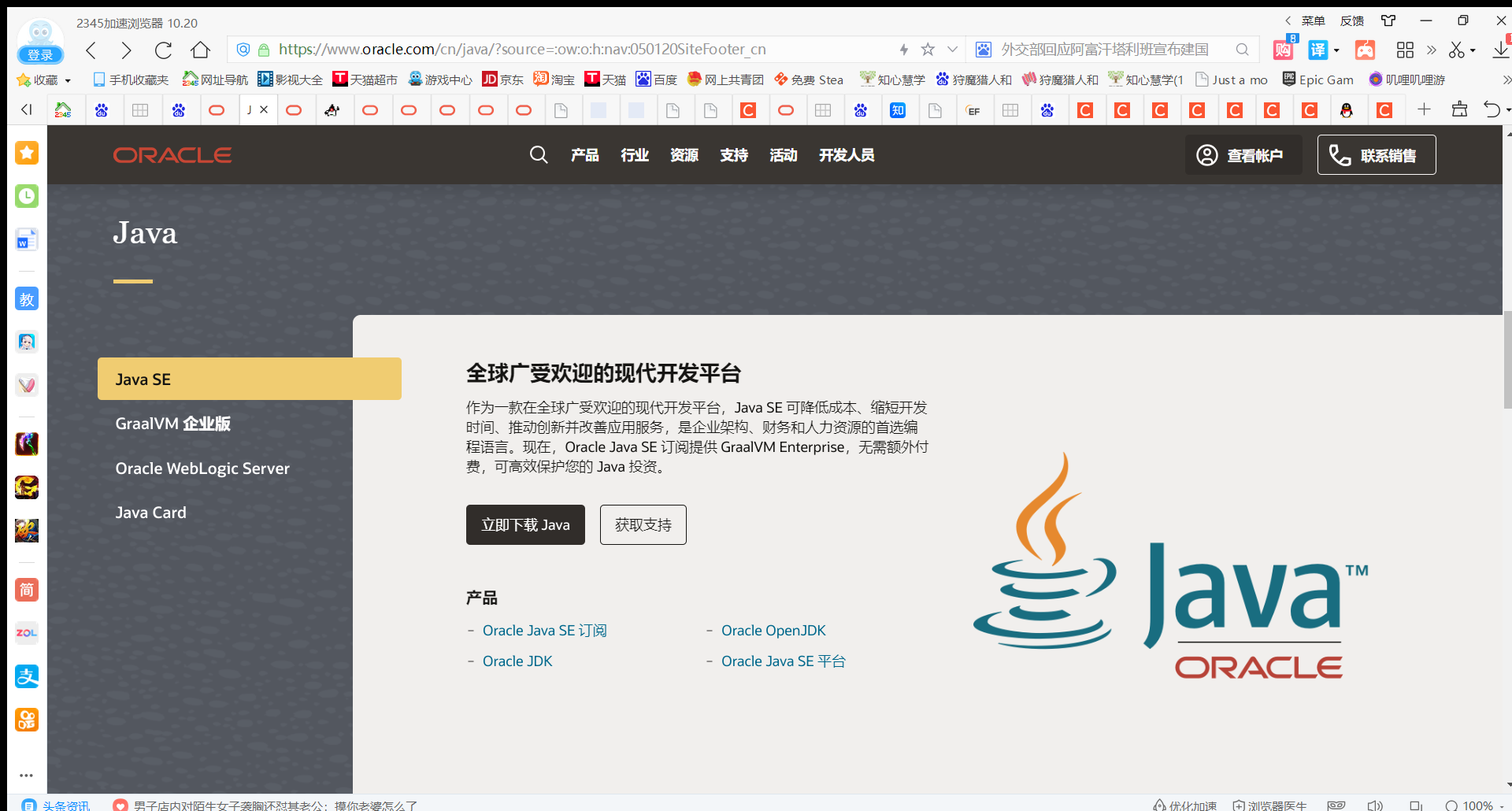The image size is (1512, 811).
Task: Open the 支持 navigation menu
Action: point(734,155)
